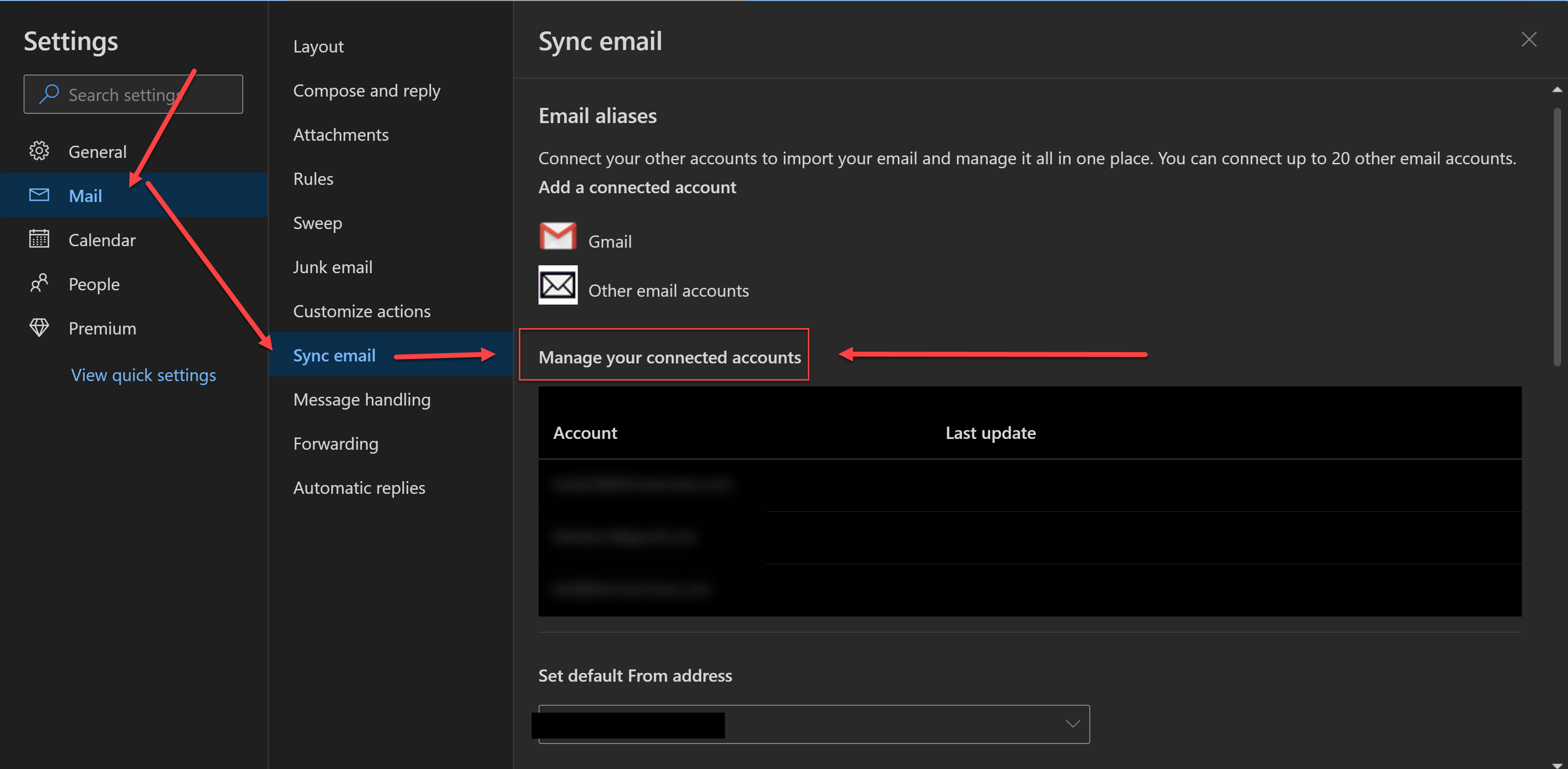Select Sweep option

click(x=317, y=223)
